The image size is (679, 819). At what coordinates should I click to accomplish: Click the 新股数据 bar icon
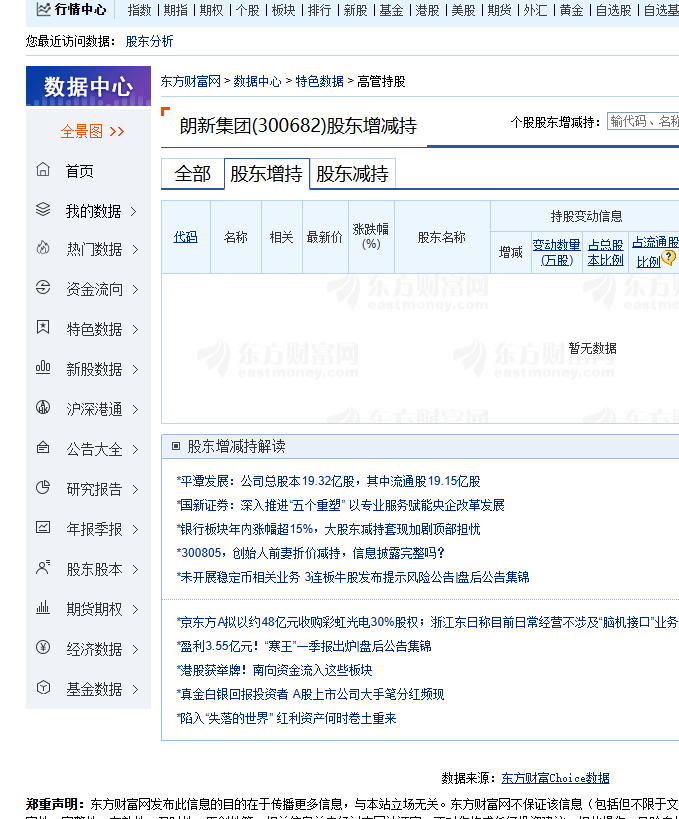click(43, 367)
